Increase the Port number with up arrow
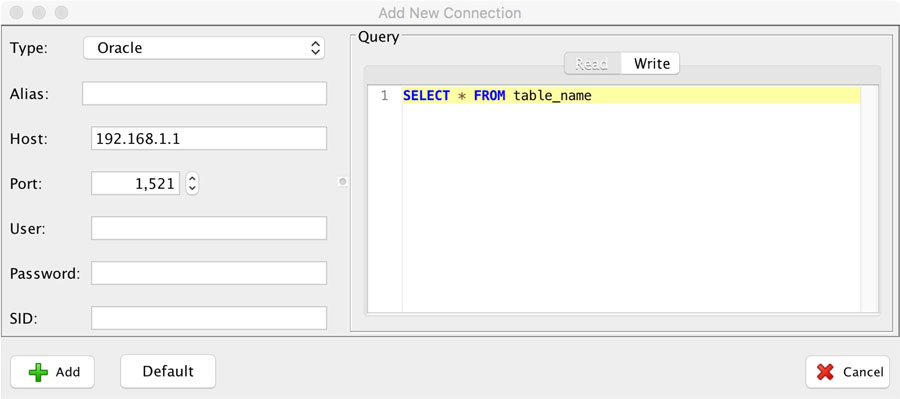900x399 pixels. click(x=192, y=179)
